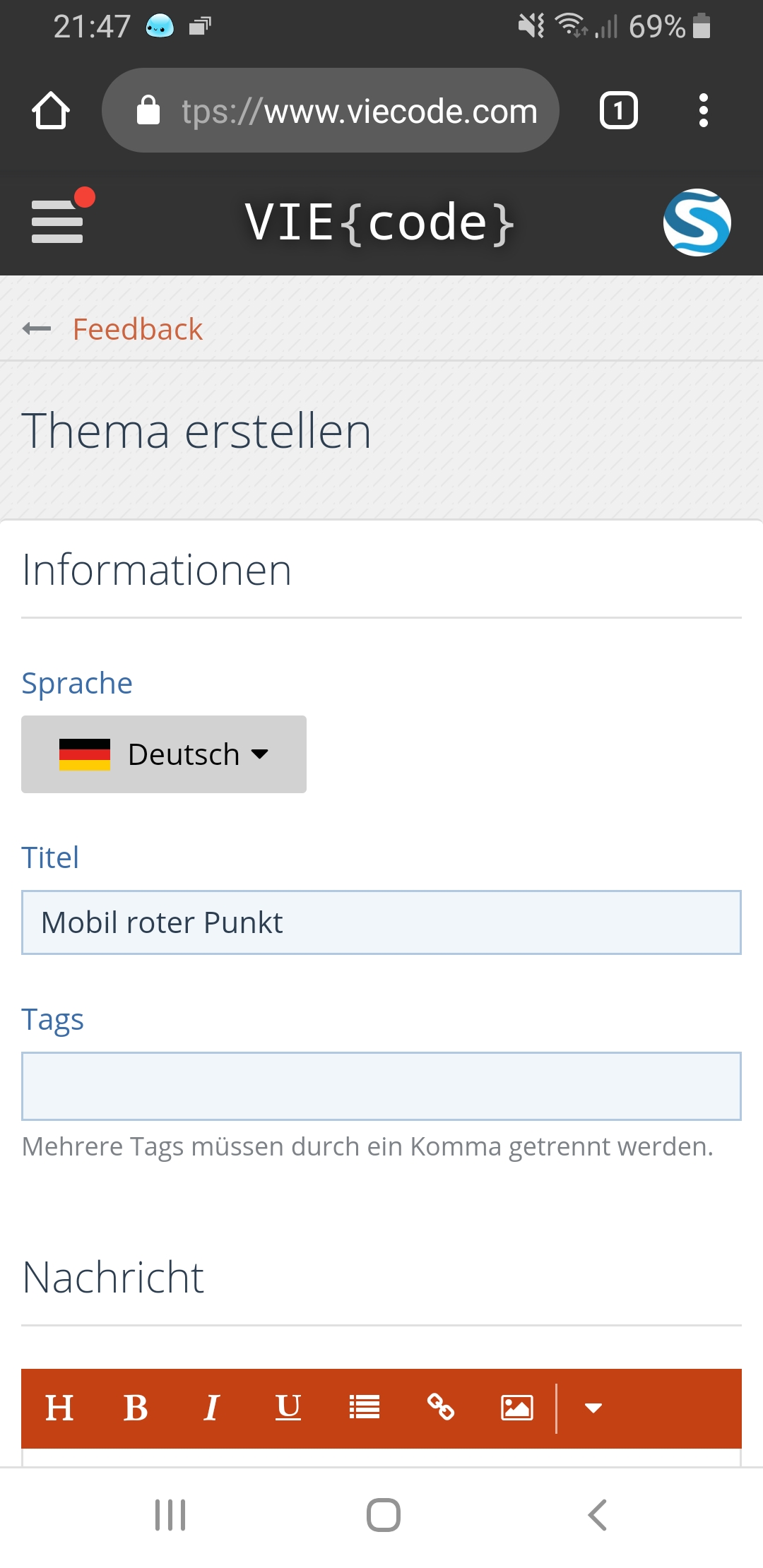This screenshot has width=763, height=1568.
Task: Toggle italic text formatting
Action: click(x=211, y=1408)
